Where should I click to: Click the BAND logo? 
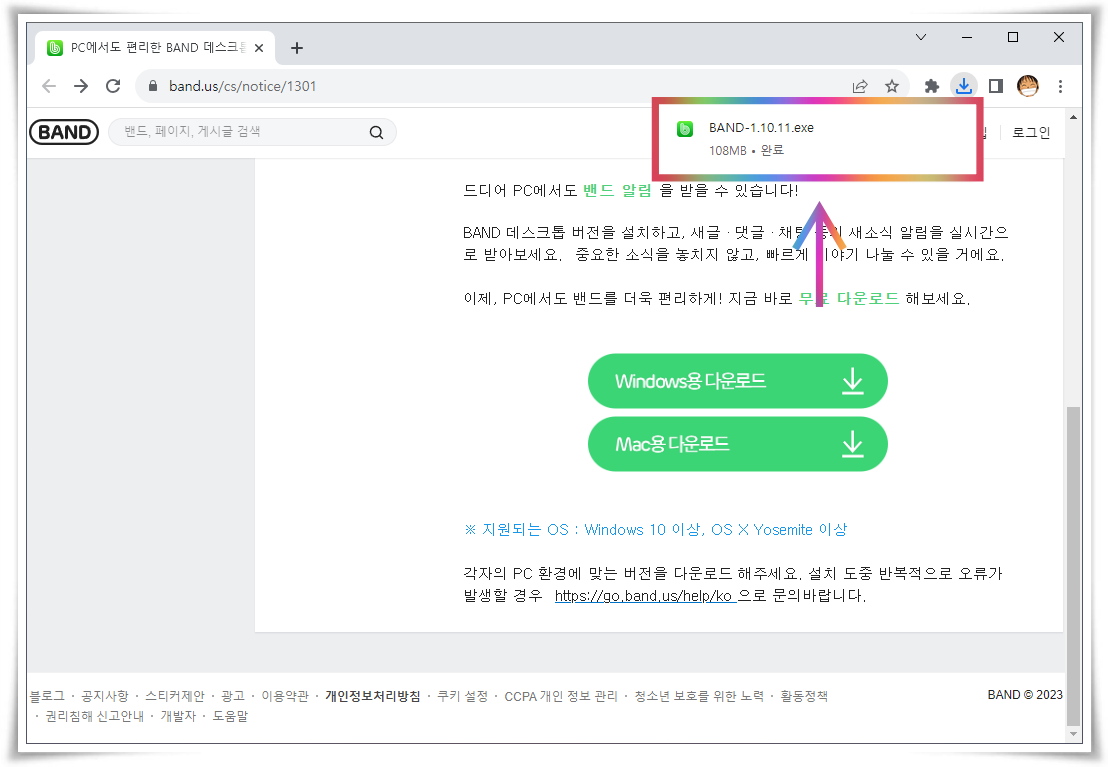click(x=64, y=132)
